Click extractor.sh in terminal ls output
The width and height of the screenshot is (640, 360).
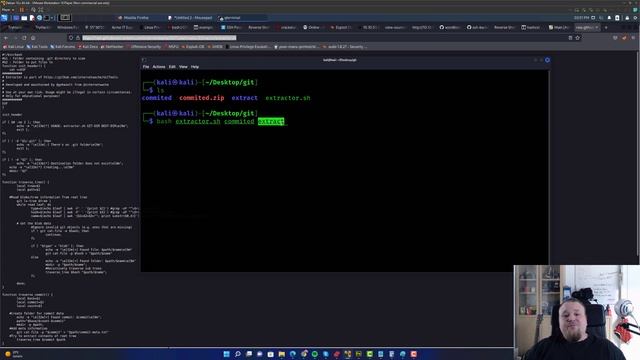[x=288, y=98]
